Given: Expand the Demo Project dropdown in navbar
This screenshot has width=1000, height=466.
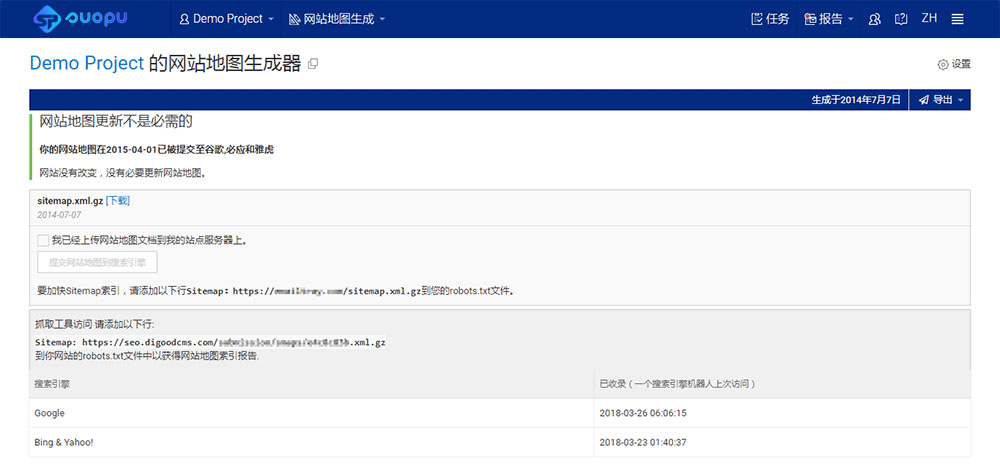Looking at the screenshot, I should (226, 19).
